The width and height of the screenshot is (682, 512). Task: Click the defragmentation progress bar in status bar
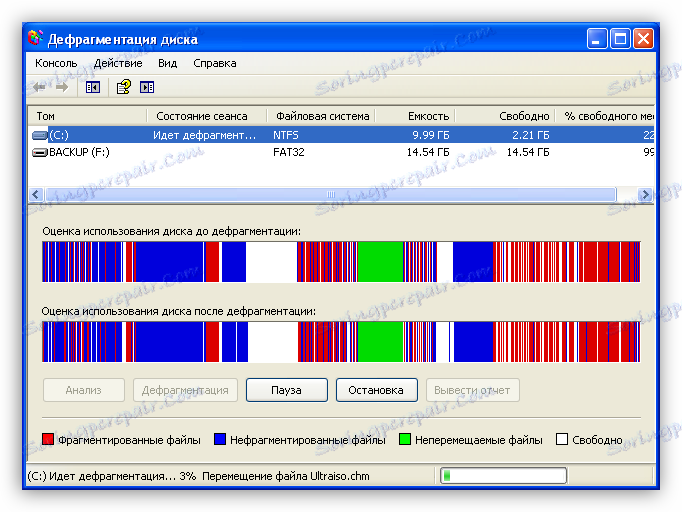(503, 475)
